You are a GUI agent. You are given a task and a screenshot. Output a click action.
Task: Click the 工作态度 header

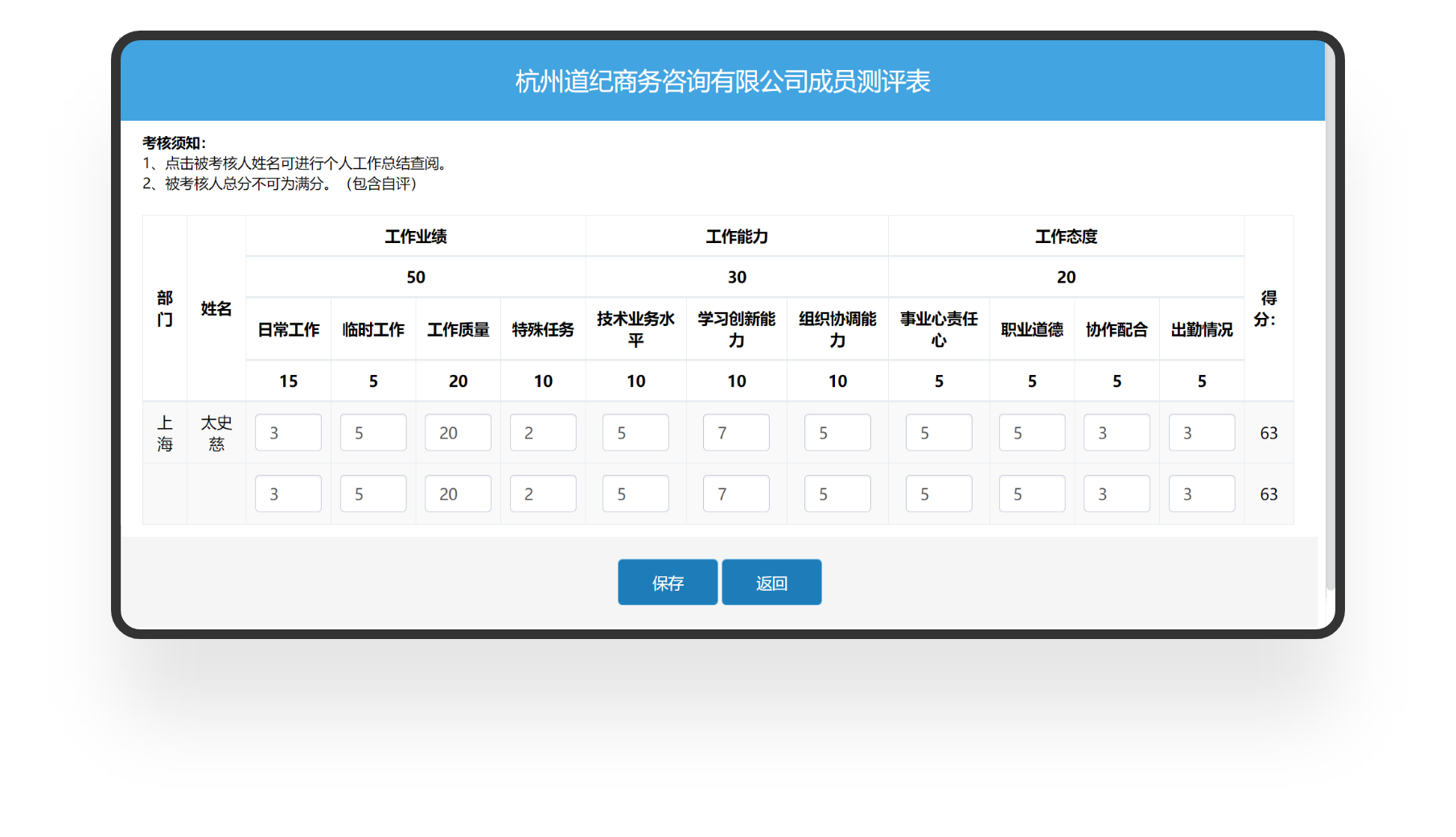[x=1066, y=237]
